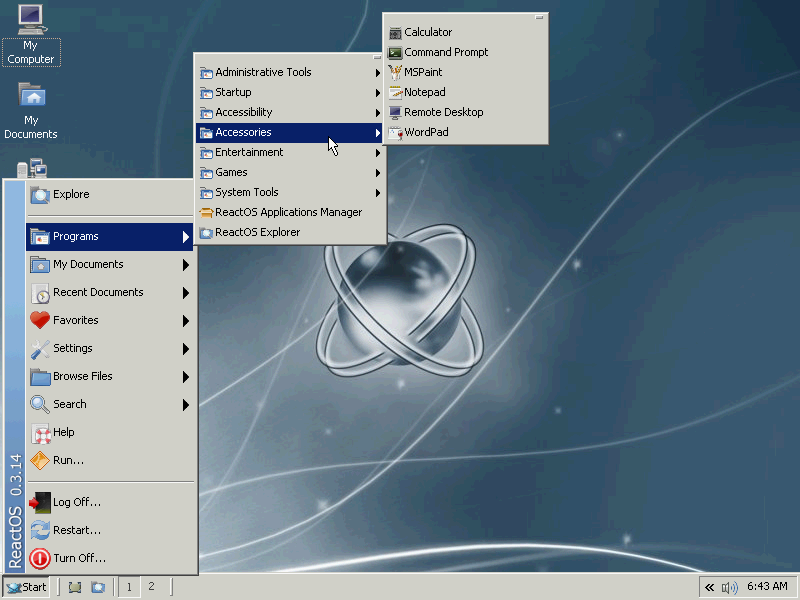The height and width of the screenshot is (600, 800).
Task: Click the Explorer quick launch icon
Action: (98, 587)
